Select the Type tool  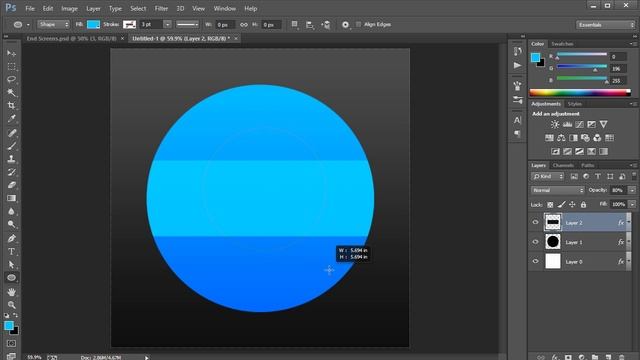(11, 252)
